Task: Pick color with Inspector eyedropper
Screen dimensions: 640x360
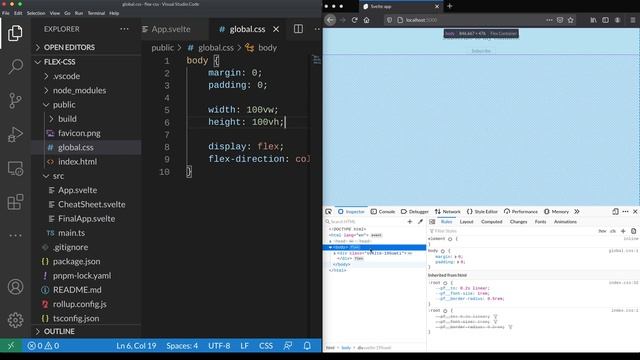Action: (x=420, y=222)
